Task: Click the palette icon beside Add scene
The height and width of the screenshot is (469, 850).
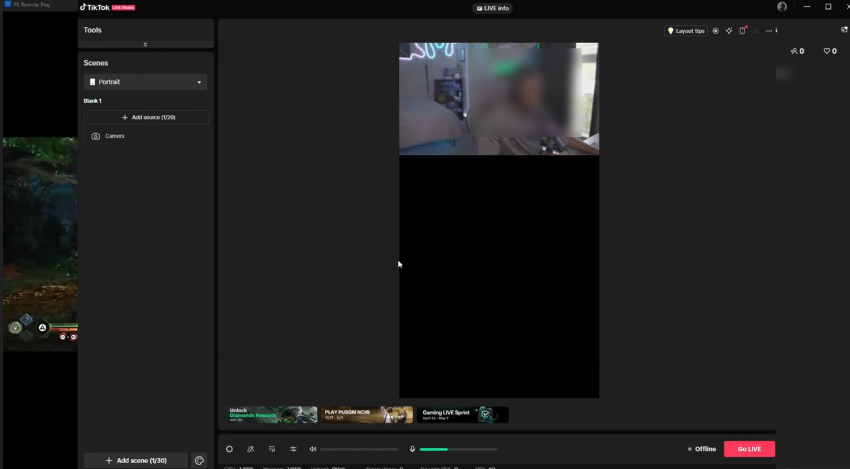Action: pos(199,461)
